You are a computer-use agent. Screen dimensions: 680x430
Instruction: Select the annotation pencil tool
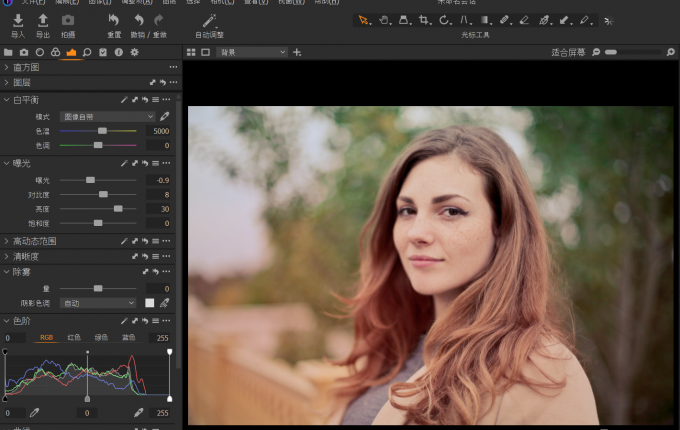(584, 20)
